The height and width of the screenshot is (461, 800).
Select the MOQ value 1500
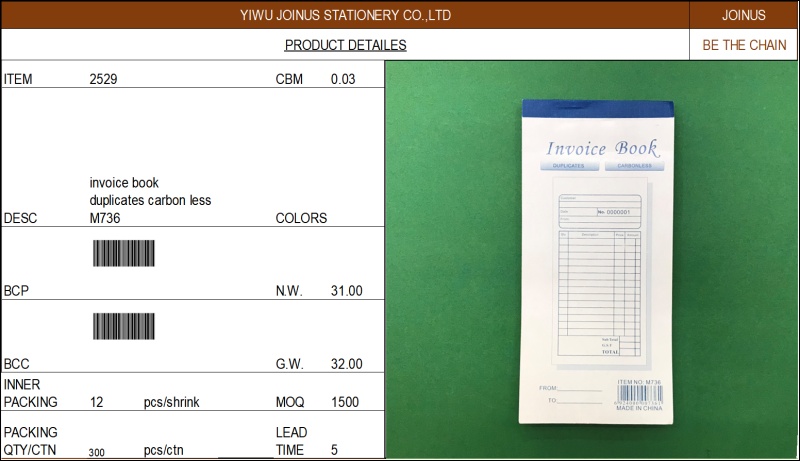coord(345,402)
